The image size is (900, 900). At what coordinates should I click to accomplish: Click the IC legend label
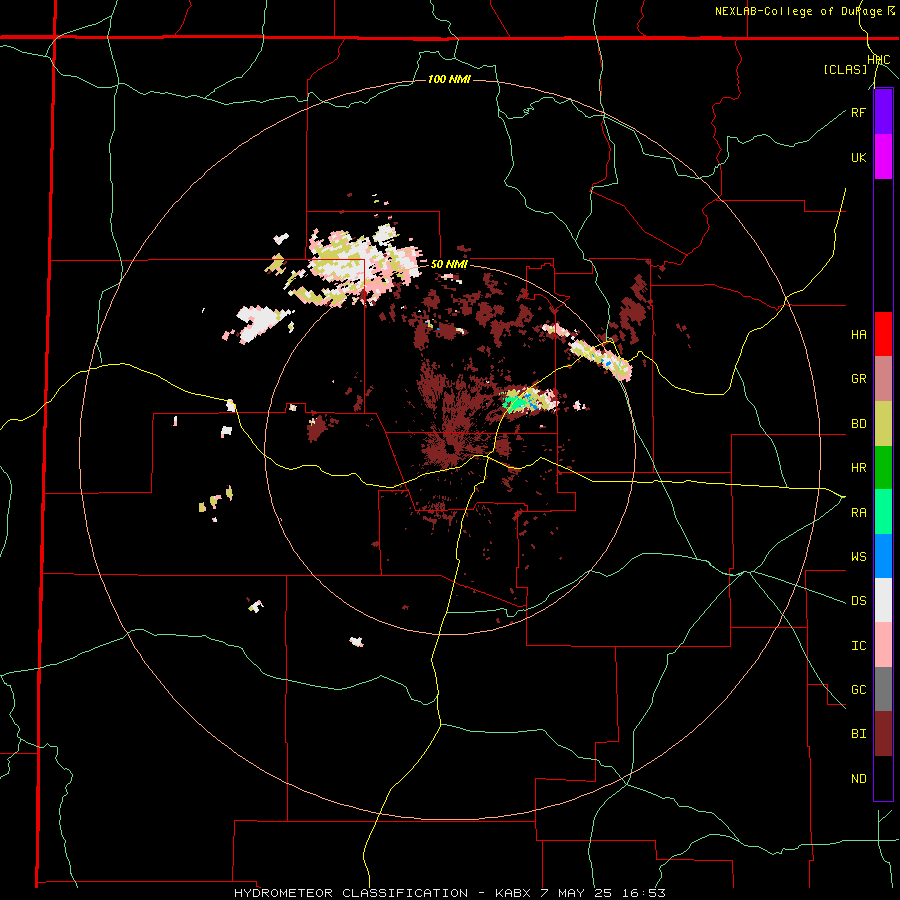[x=858, y=646]
